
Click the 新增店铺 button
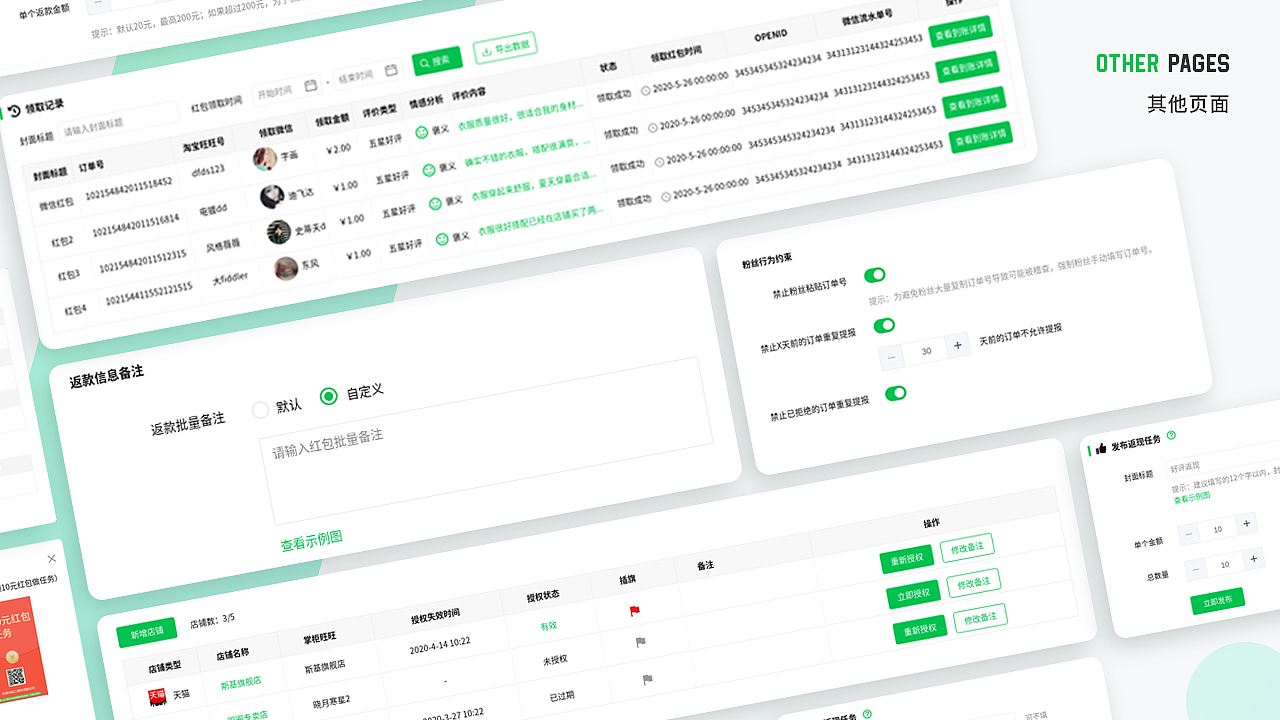coord(147,632)
